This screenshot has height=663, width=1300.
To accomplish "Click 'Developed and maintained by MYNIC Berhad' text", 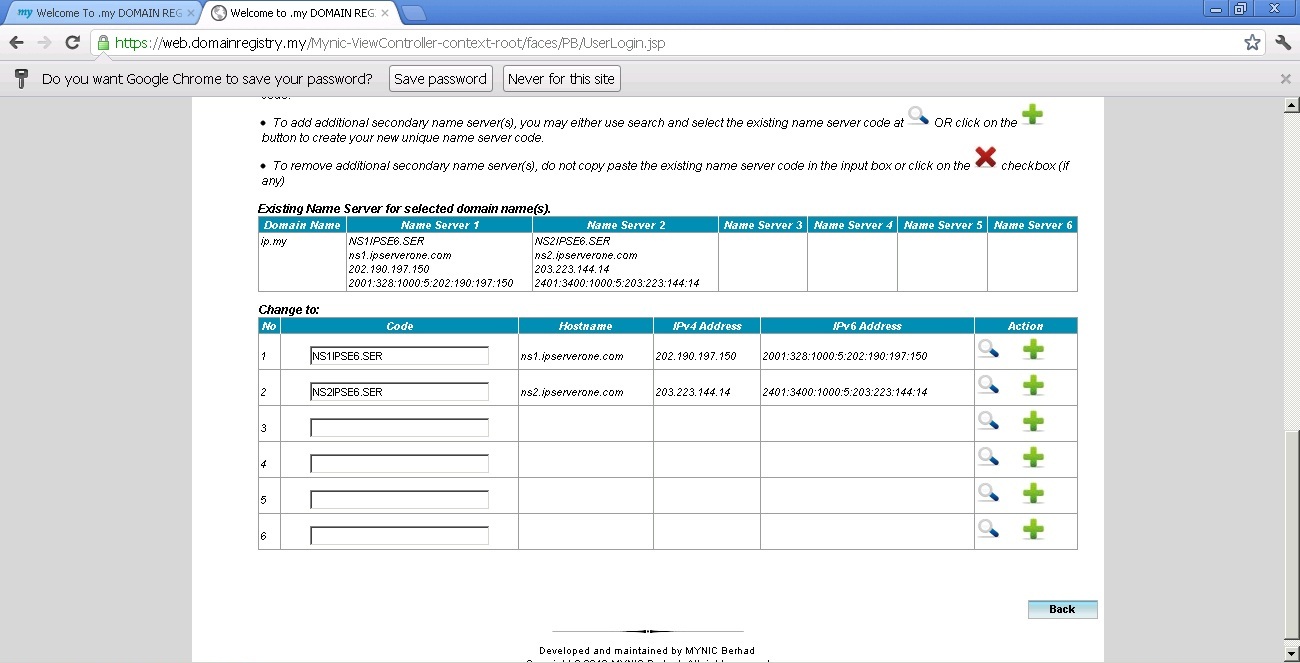I will [647, 650].
